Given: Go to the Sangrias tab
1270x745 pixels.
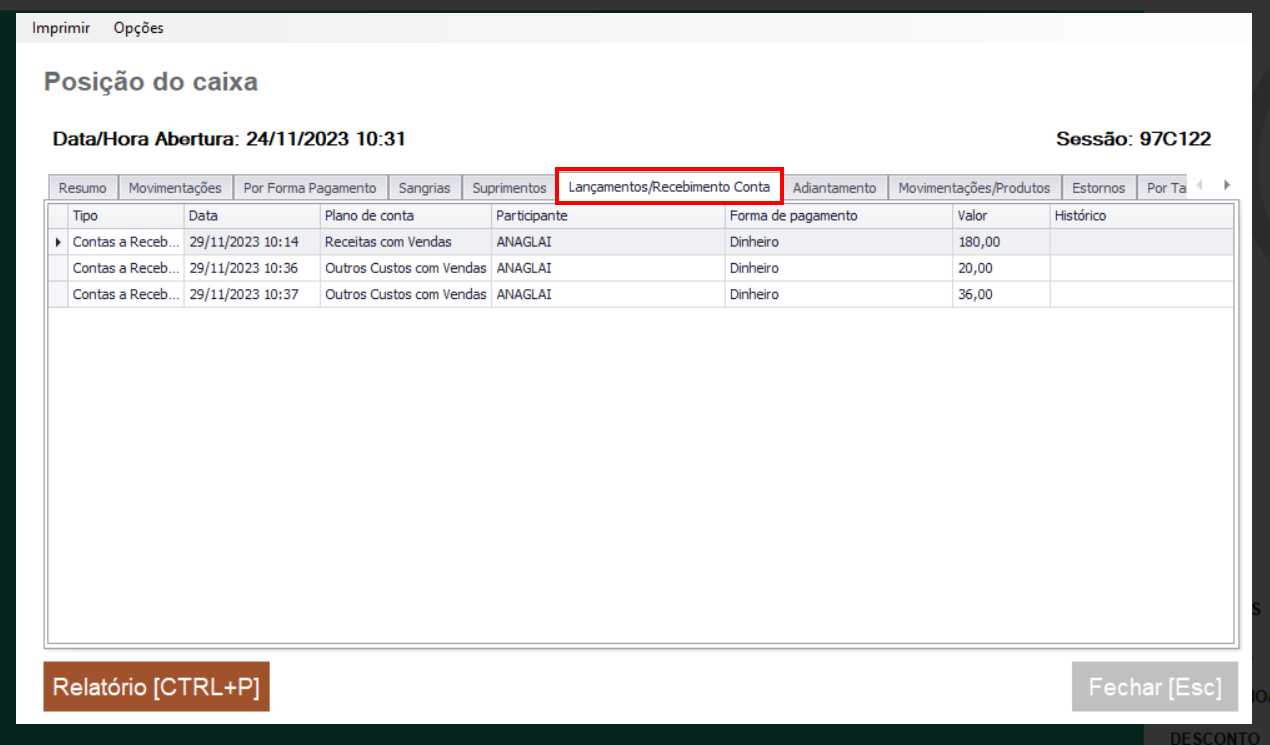Looking at the screenshot, I should tap(424, 188).
